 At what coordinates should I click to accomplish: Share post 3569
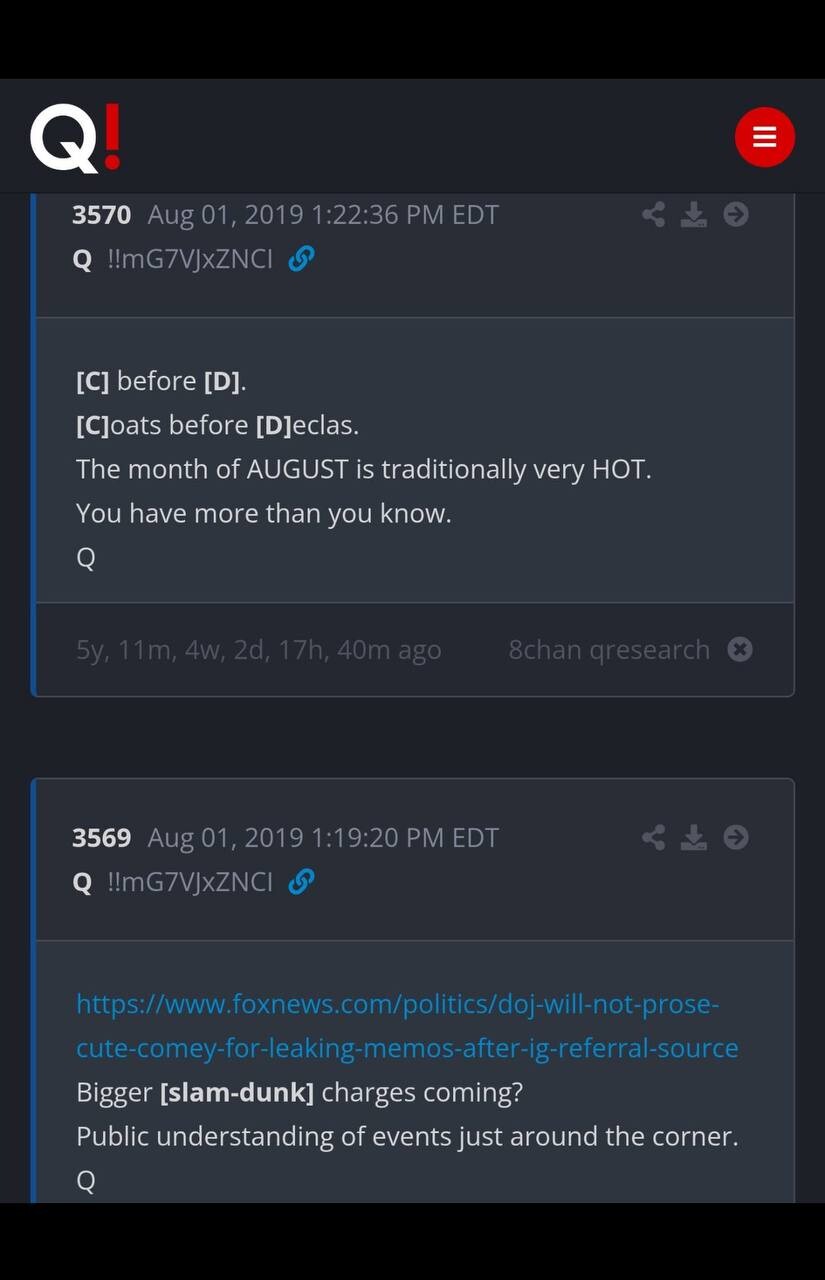(x=653, y=837)
